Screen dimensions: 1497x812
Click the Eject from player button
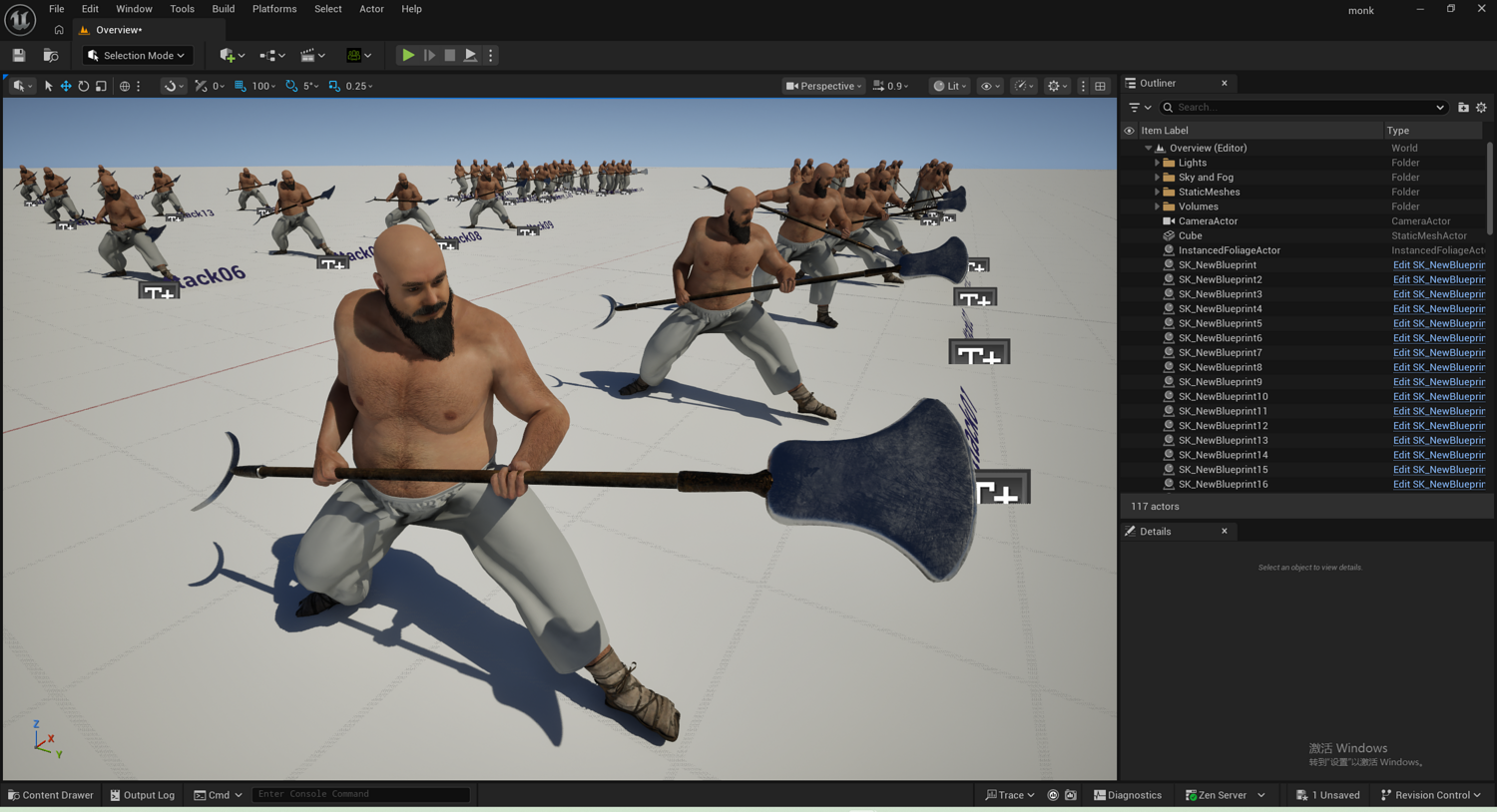click(x=470, y=56)
